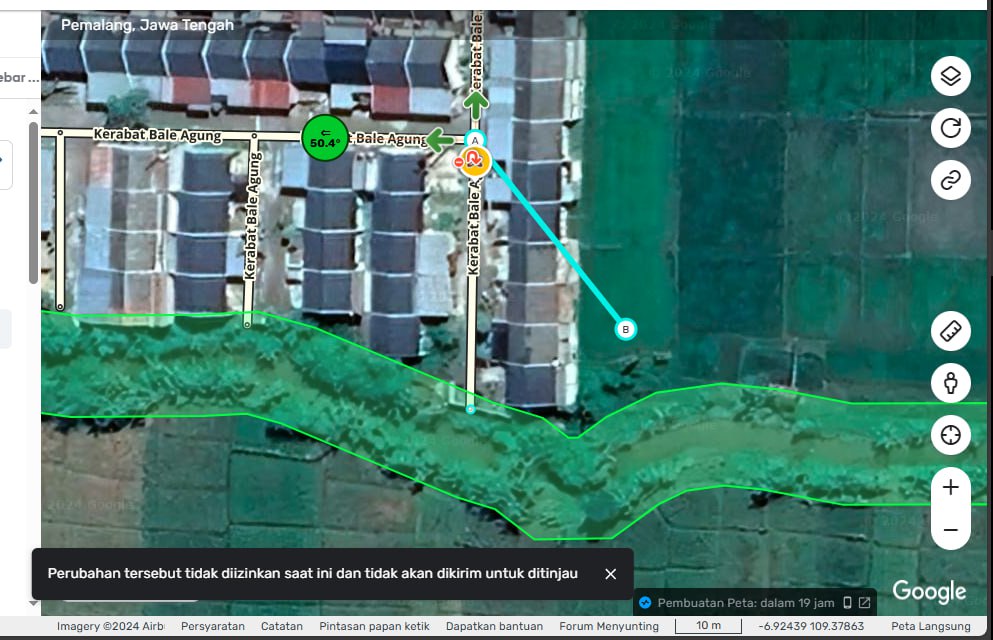Dismiss the change-not-allowed notification
Image resolution: width=993 pixels, height=640 pixels.
(x=611, y=574)
